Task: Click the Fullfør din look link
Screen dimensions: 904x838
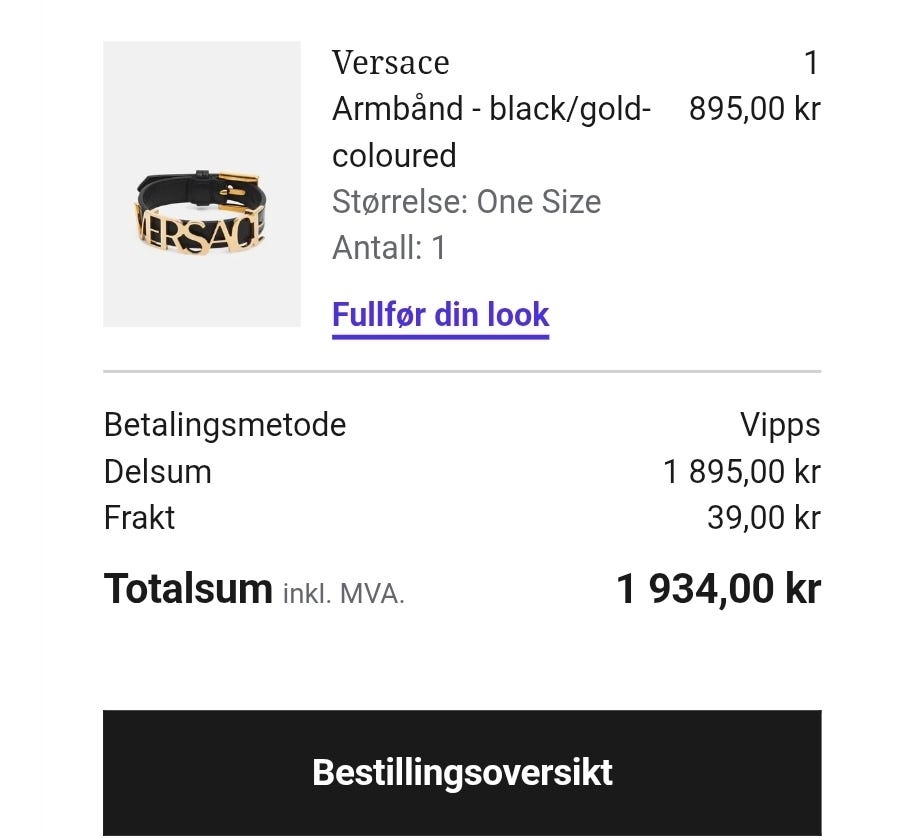Action: click(440, 314)
